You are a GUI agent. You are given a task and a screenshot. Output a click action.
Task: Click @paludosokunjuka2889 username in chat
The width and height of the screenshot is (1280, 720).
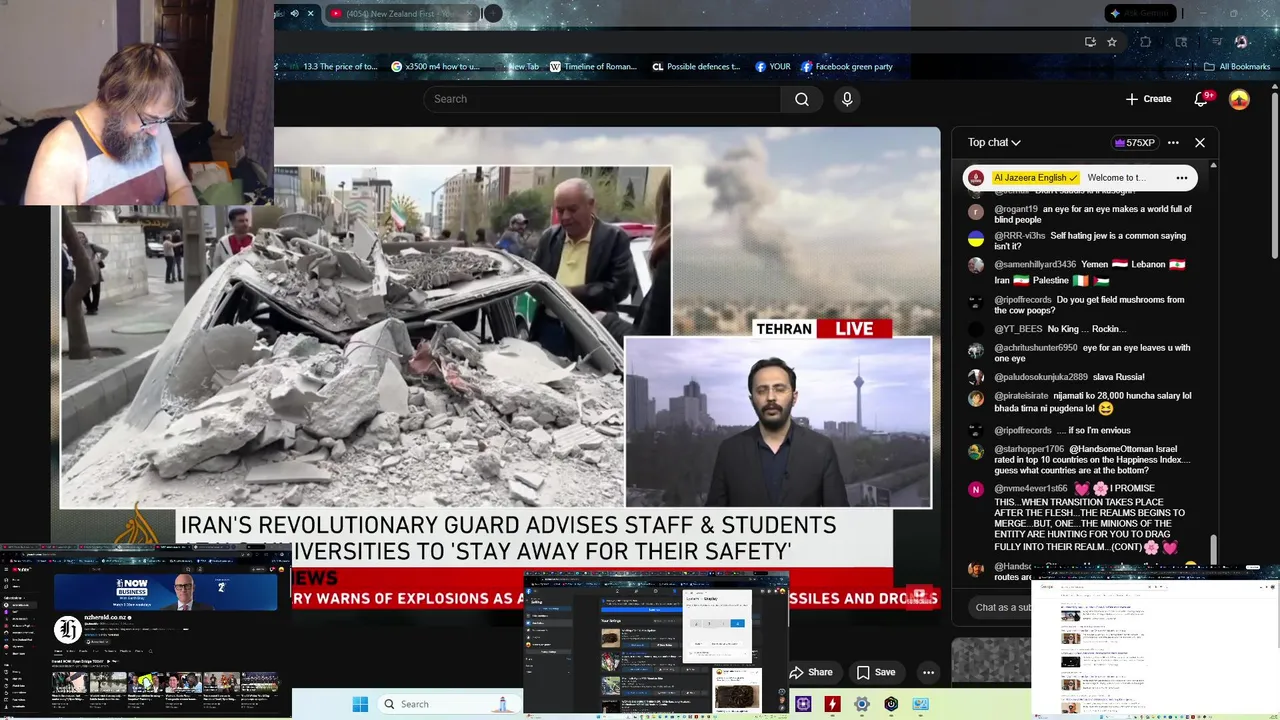[1041, 377]
